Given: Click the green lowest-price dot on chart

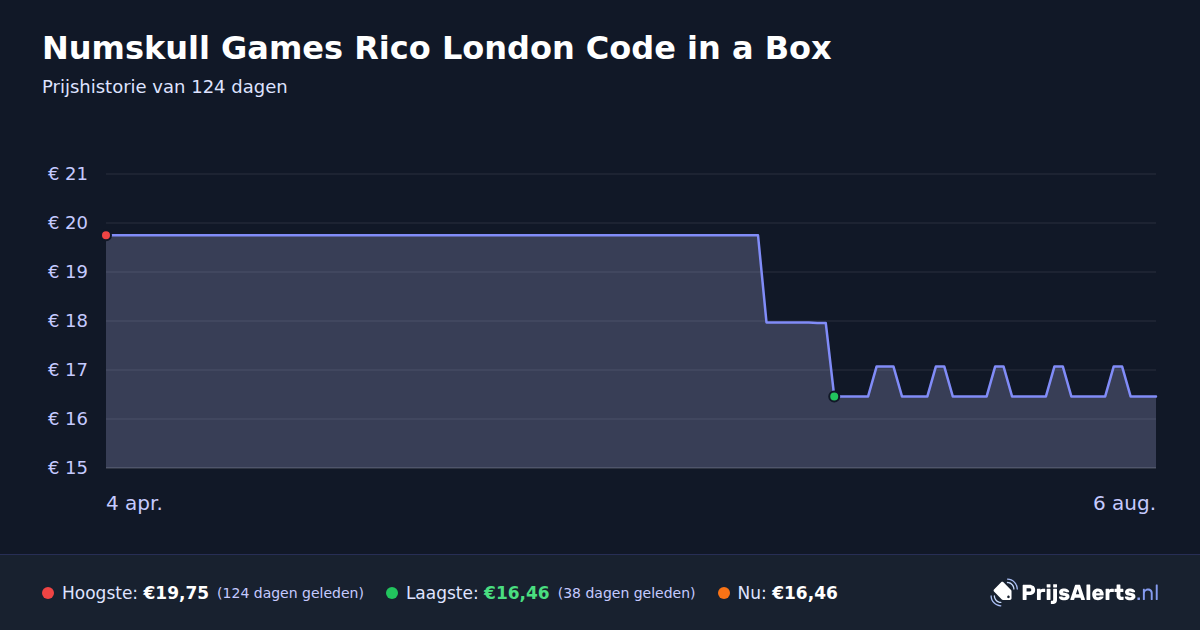Looking at the screenshot, I should pos(834,396).
